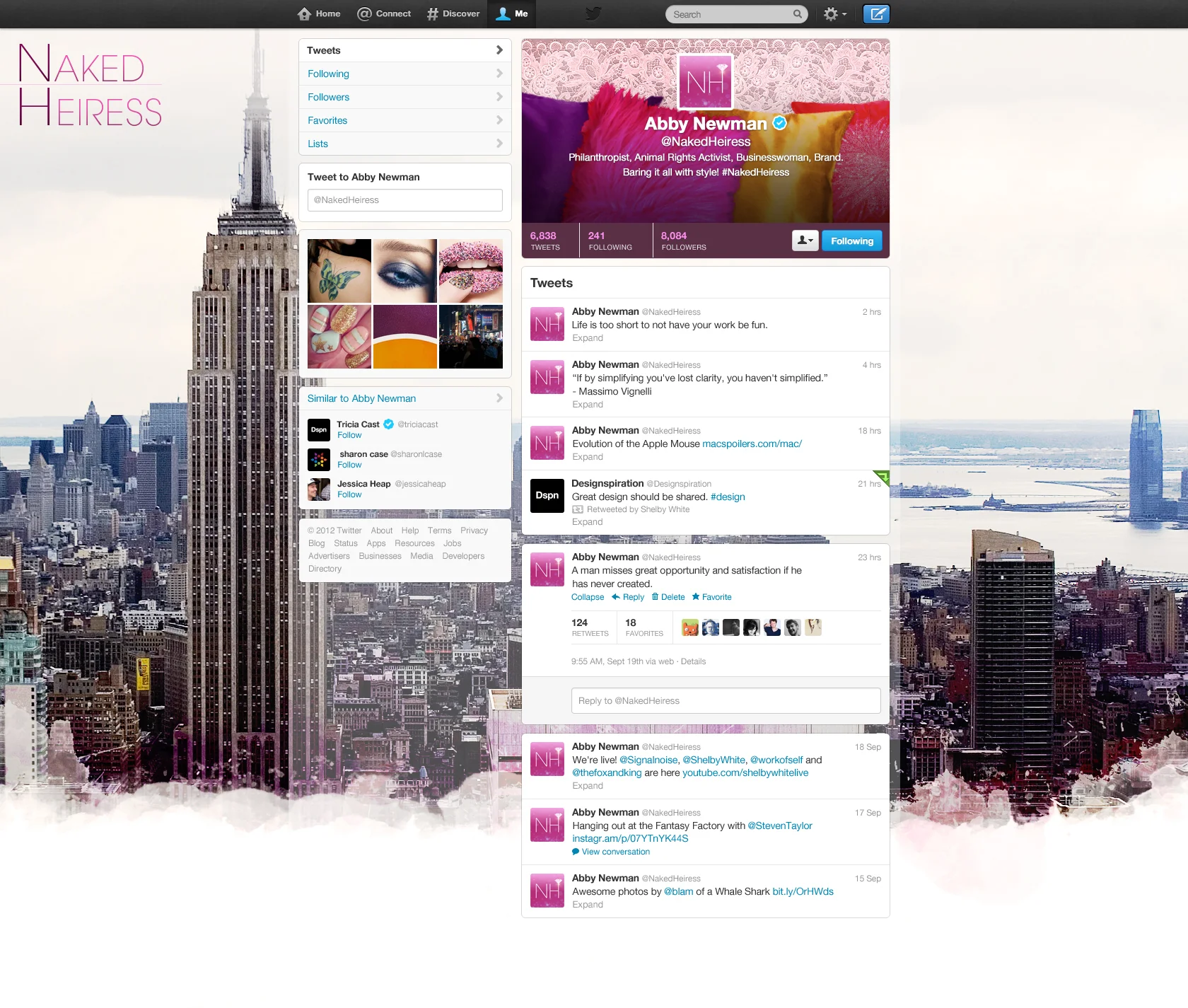
Task: Follow sharon case
Action: (349, 465)
